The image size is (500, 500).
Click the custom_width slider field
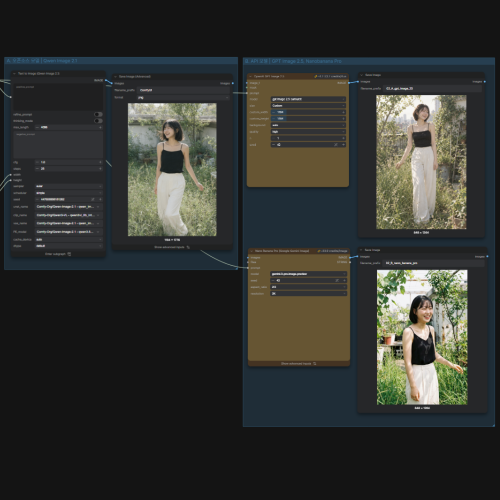308,112
